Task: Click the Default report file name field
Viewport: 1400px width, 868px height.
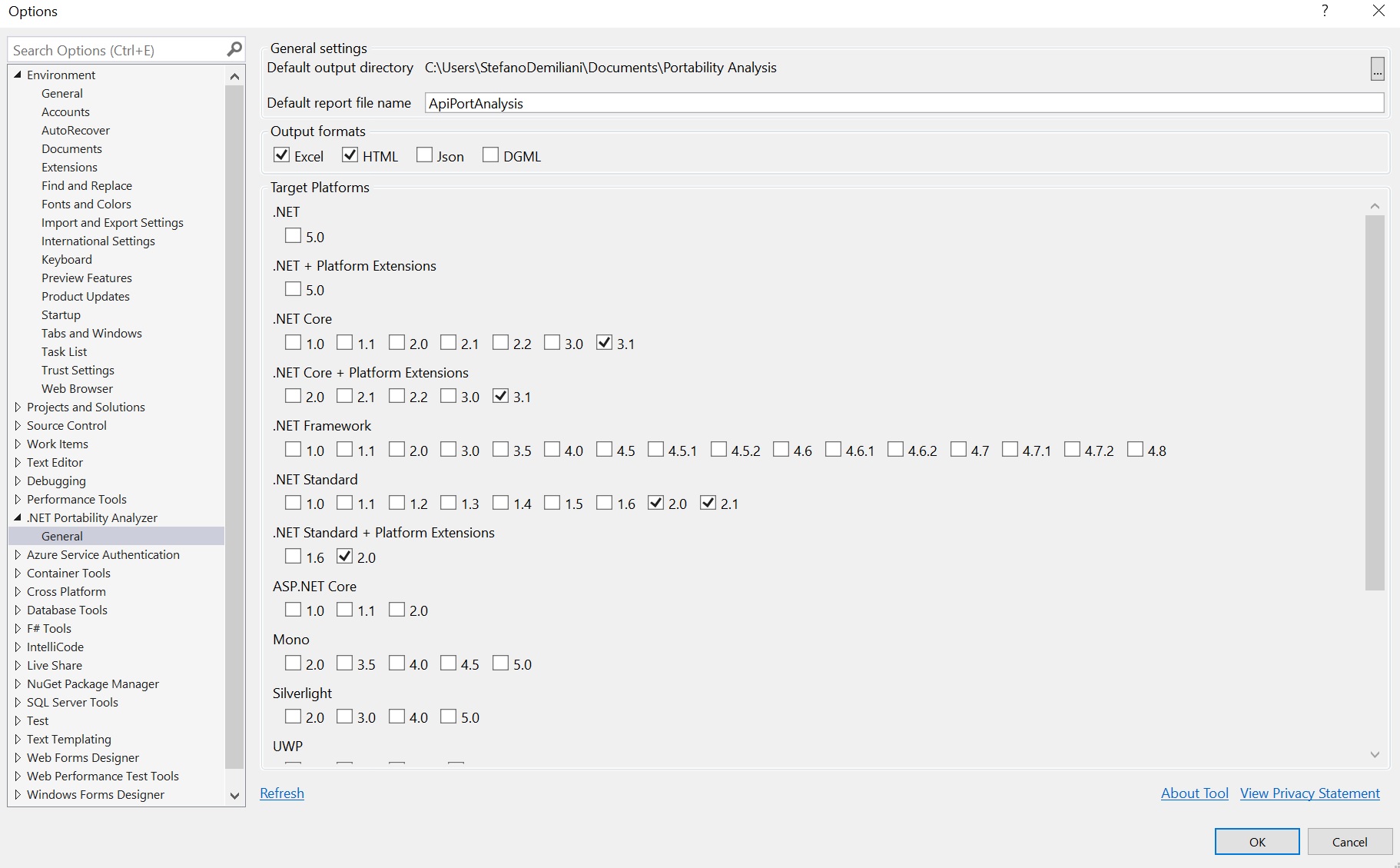Action: tap(904, 103)
